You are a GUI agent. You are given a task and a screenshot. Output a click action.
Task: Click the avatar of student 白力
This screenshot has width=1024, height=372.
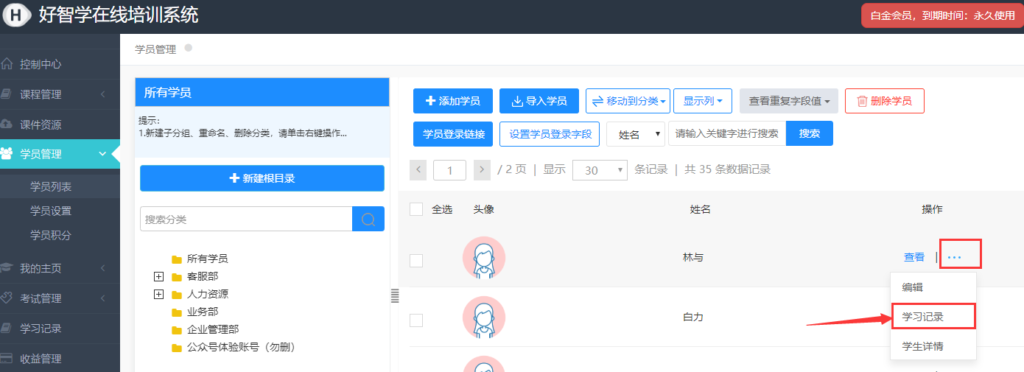pyautogui.click(x=484, y=317)
